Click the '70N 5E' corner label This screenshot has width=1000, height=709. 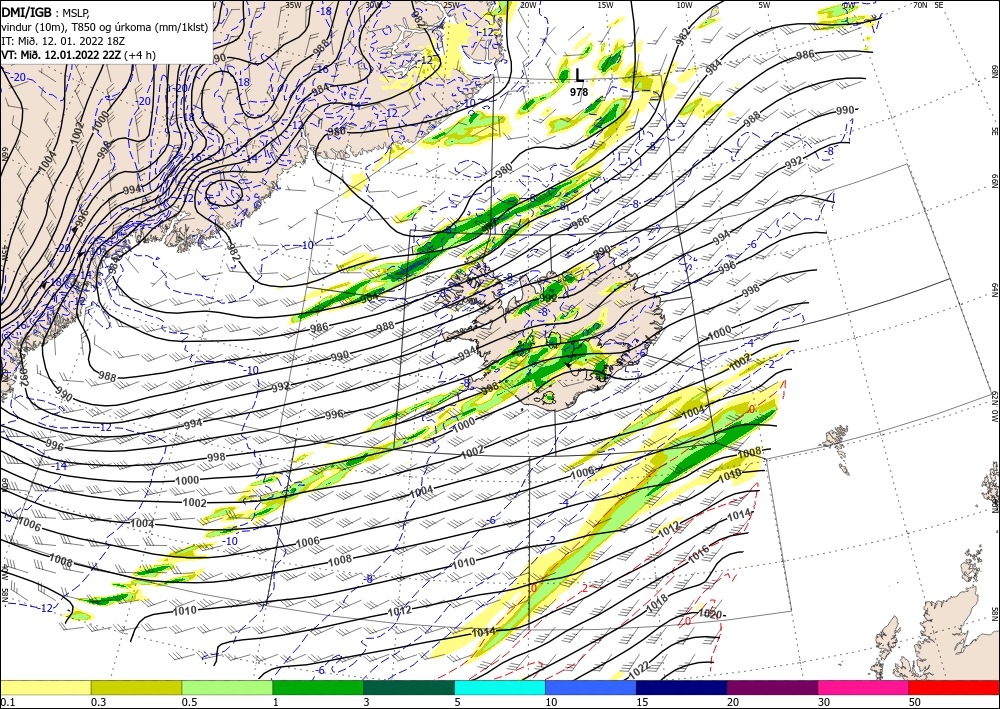(929, 5)
